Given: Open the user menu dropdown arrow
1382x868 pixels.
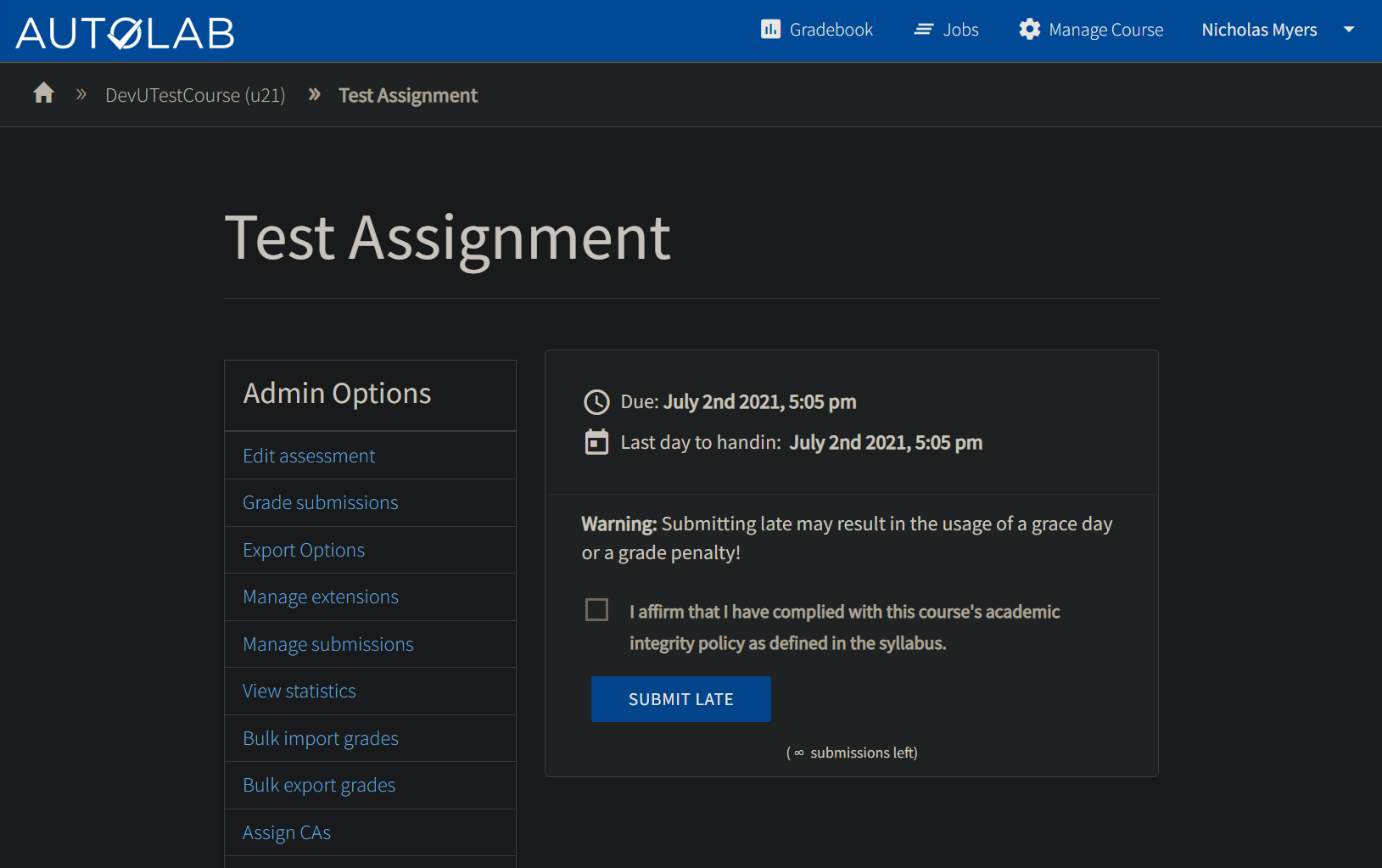Looking at the screenshot, I should click(1349, 30).
